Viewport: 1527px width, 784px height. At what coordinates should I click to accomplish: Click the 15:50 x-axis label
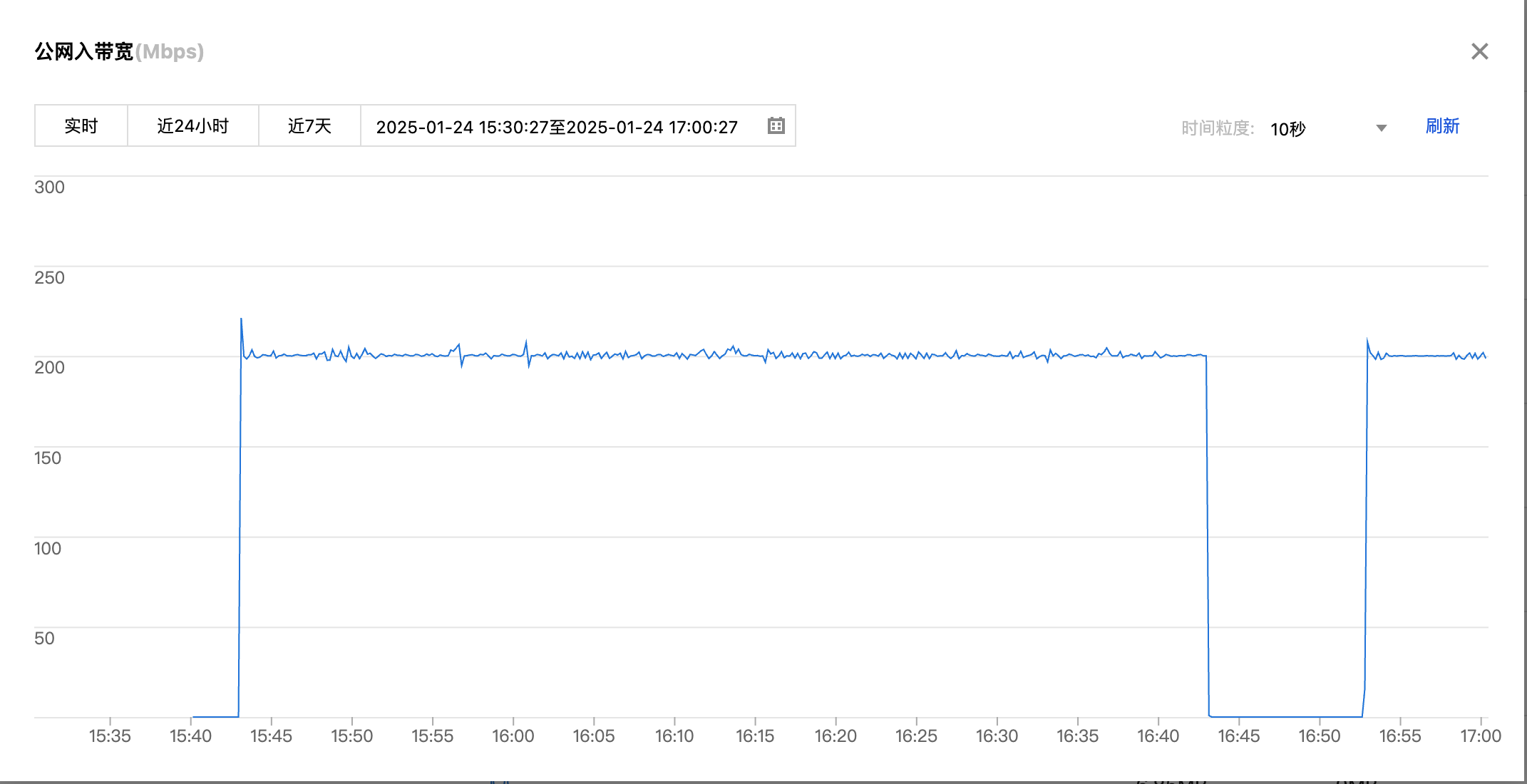click(x=351, y=736)
